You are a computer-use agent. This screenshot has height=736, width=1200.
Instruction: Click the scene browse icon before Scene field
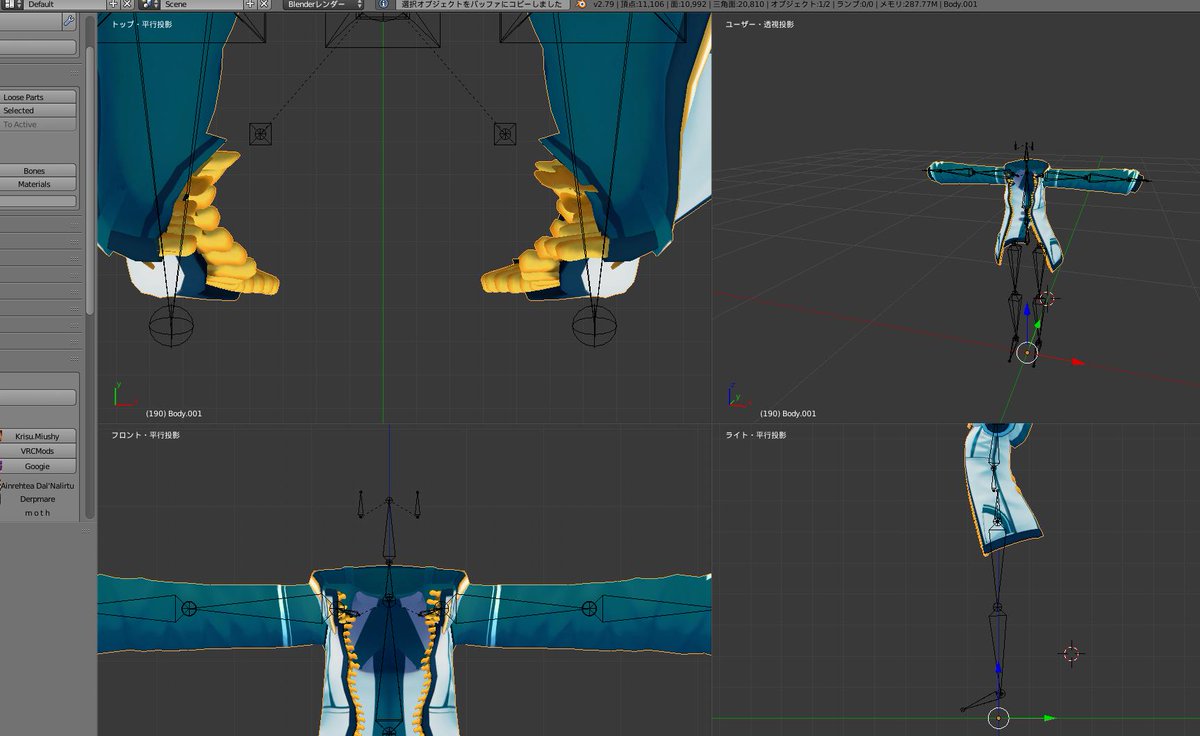tap(149, 5)
